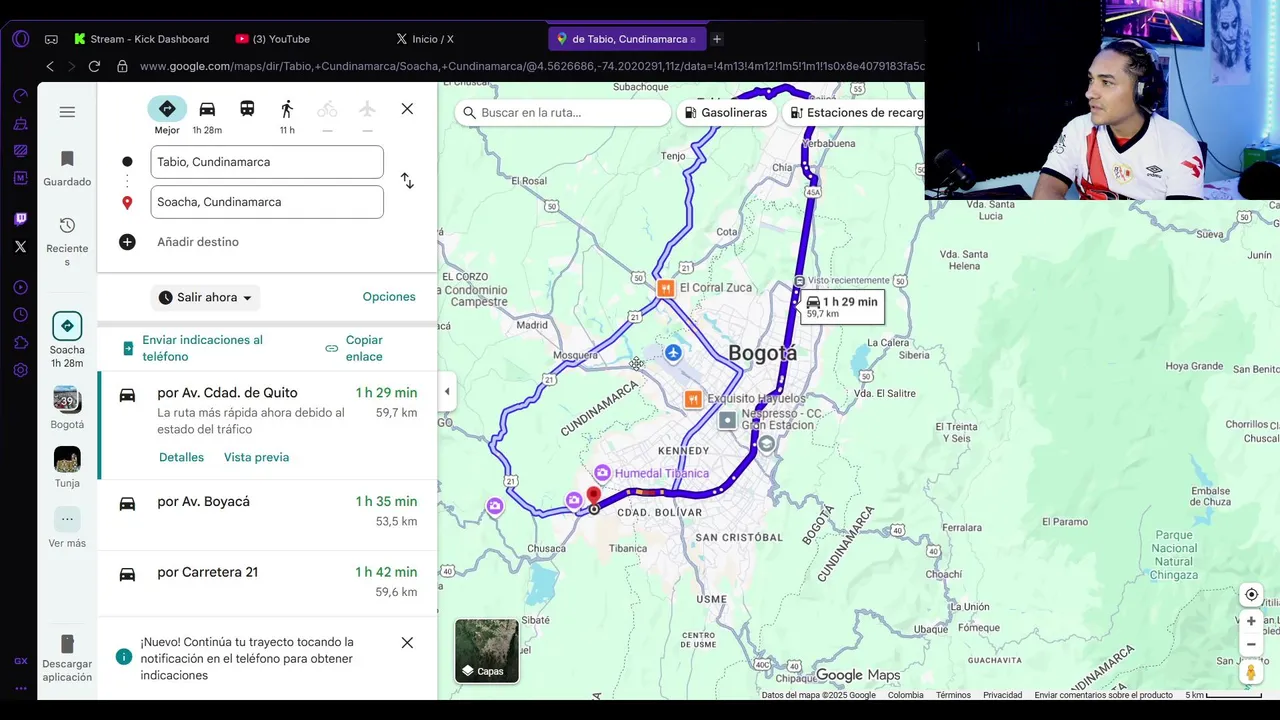
Task: Open Street View pegman
Action: coord(1251,672)
